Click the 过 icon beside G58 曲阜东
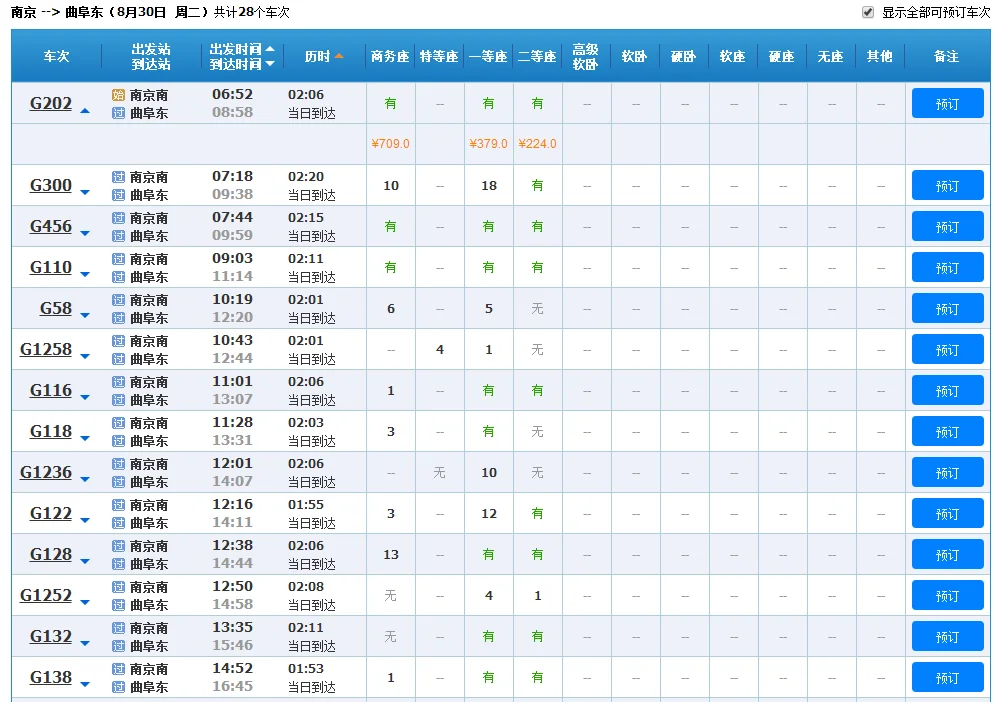 [x=118, y=318]
